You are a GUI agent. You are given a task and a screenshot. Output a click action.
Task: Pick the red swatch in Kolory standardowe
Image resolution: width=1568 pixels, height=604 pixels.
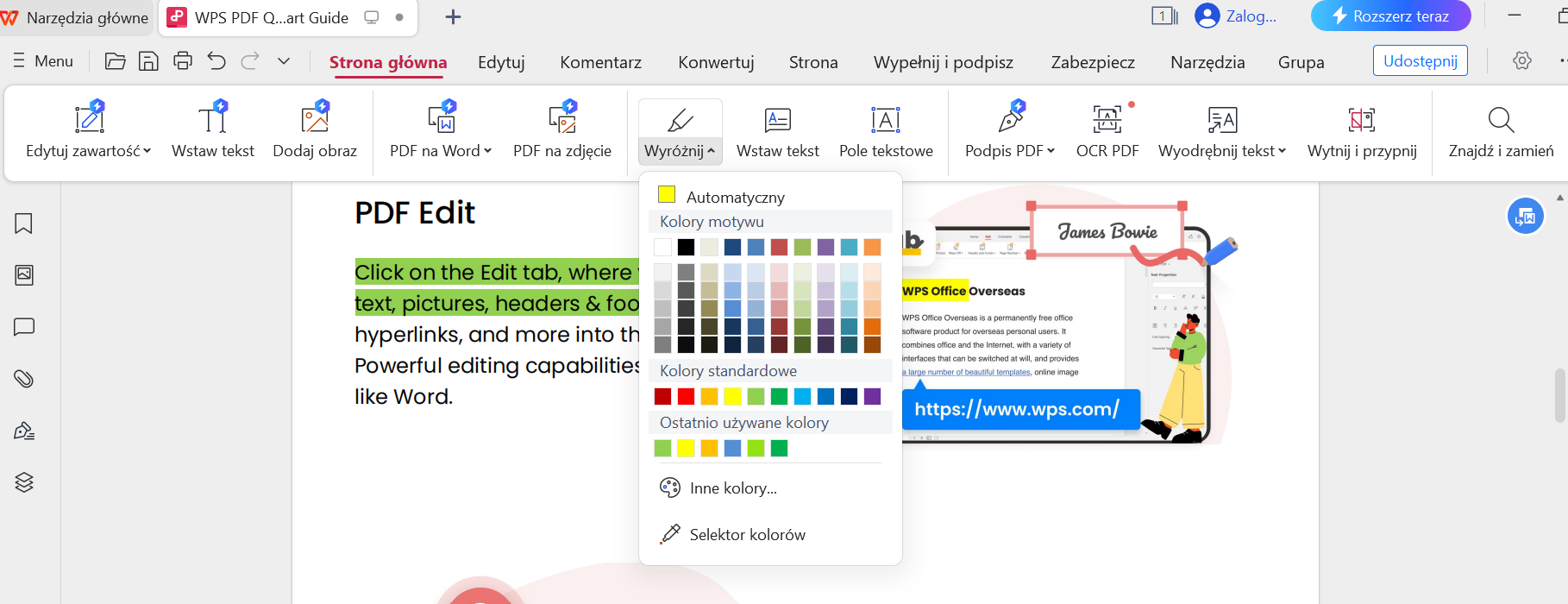pyautogui.click(x=686, y=396)
